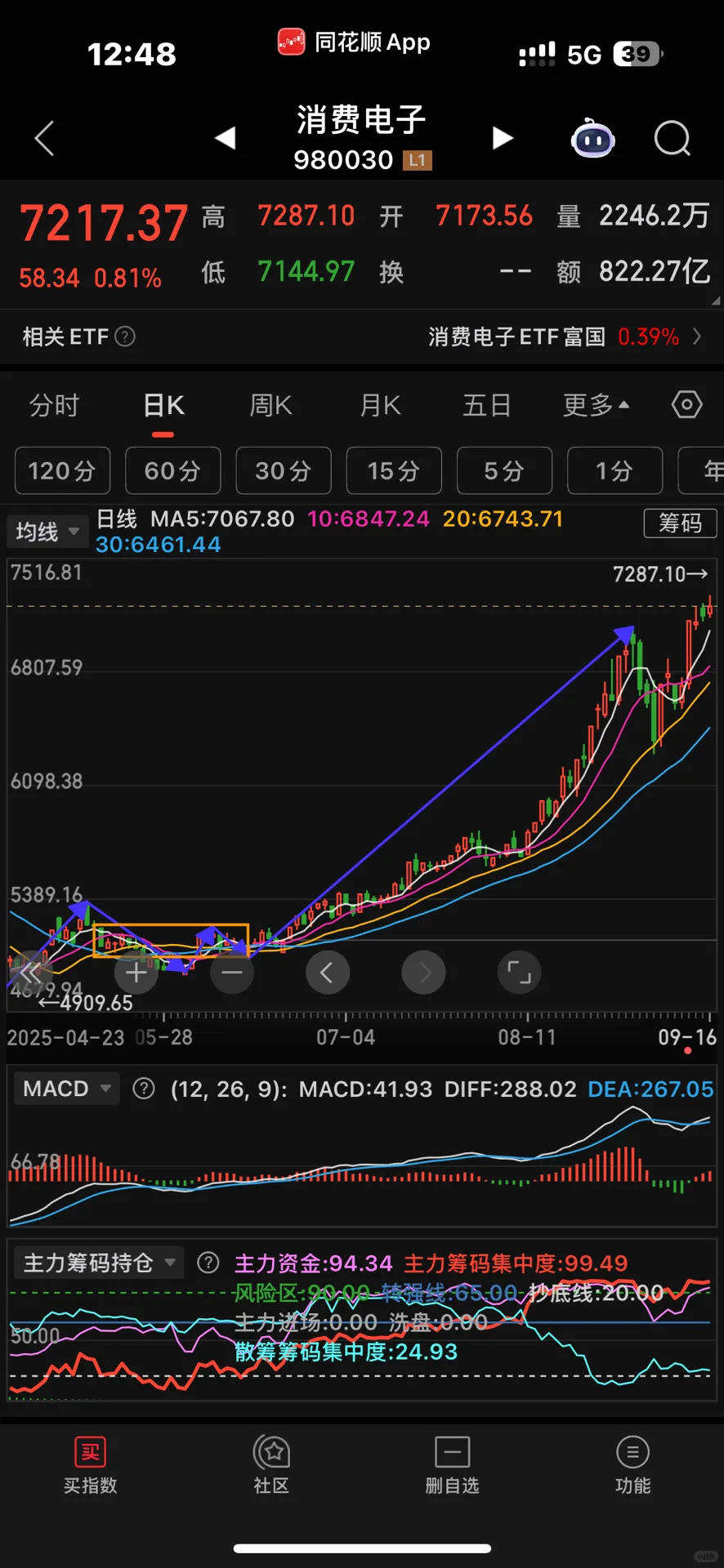Switch to 月K tab
The height and width of the screenshot is (1568, 724).
click(x=381, y=405)
